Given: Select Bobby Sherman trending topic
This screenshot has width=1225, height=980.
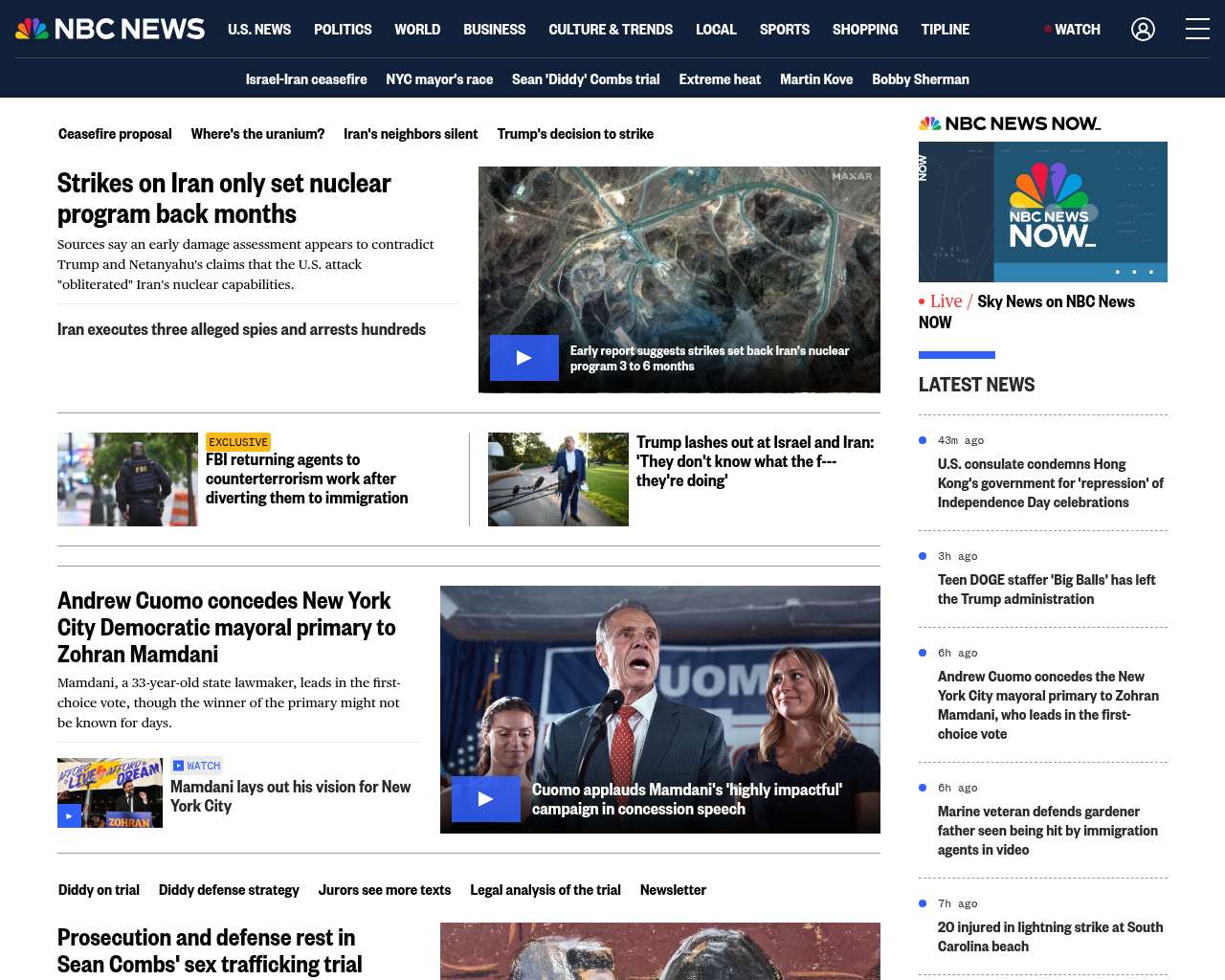Looking at the screenshot, I should point(921,79).
